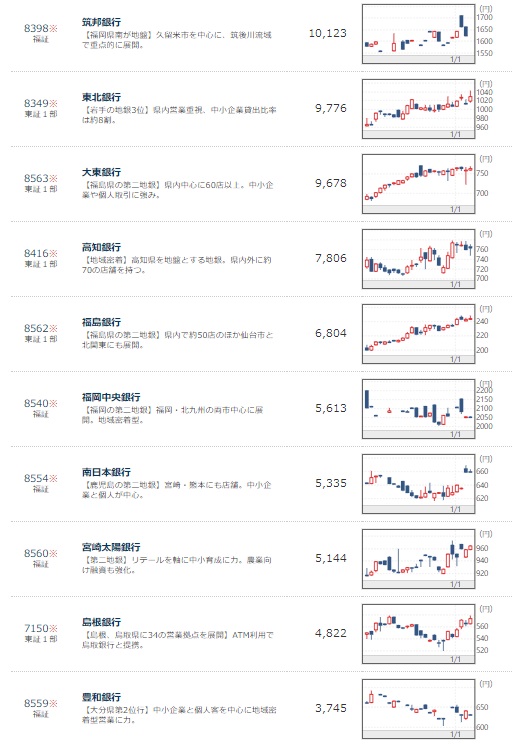The height and width of the screenshot is (744, 514).
Task: Open the 豊和銀行 company link
Action: pyautogui.click(x=101, y=697)
